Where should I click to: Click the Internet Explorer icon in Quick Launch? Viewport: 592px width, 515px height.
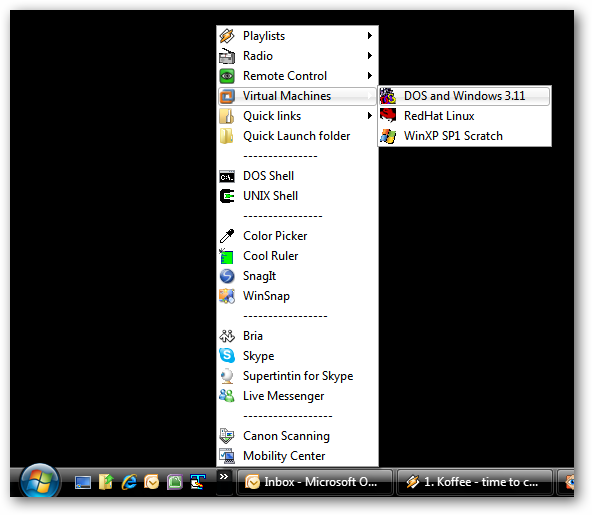pyautogui.click(x=129, y=482)
